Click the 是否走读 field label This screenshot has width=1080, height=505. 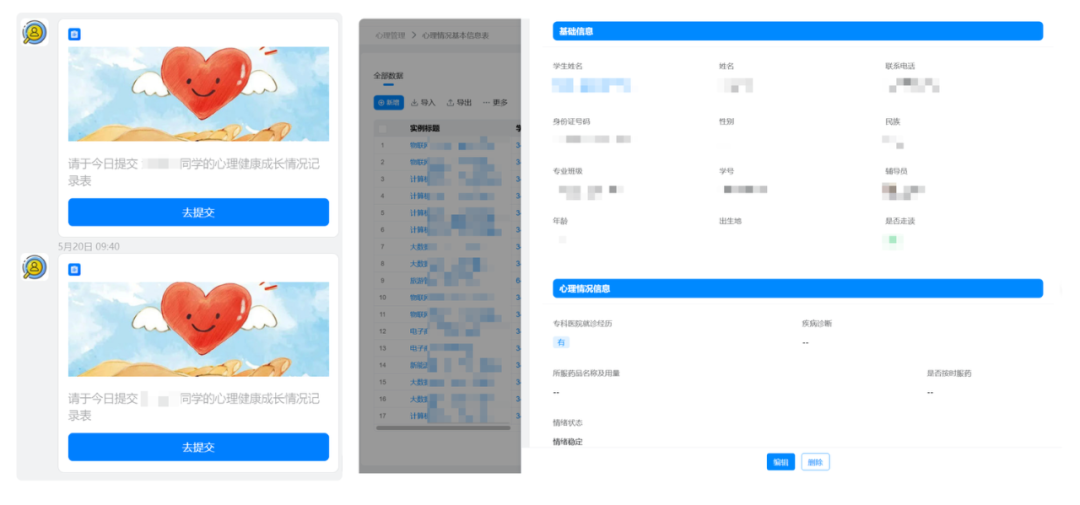900,221
